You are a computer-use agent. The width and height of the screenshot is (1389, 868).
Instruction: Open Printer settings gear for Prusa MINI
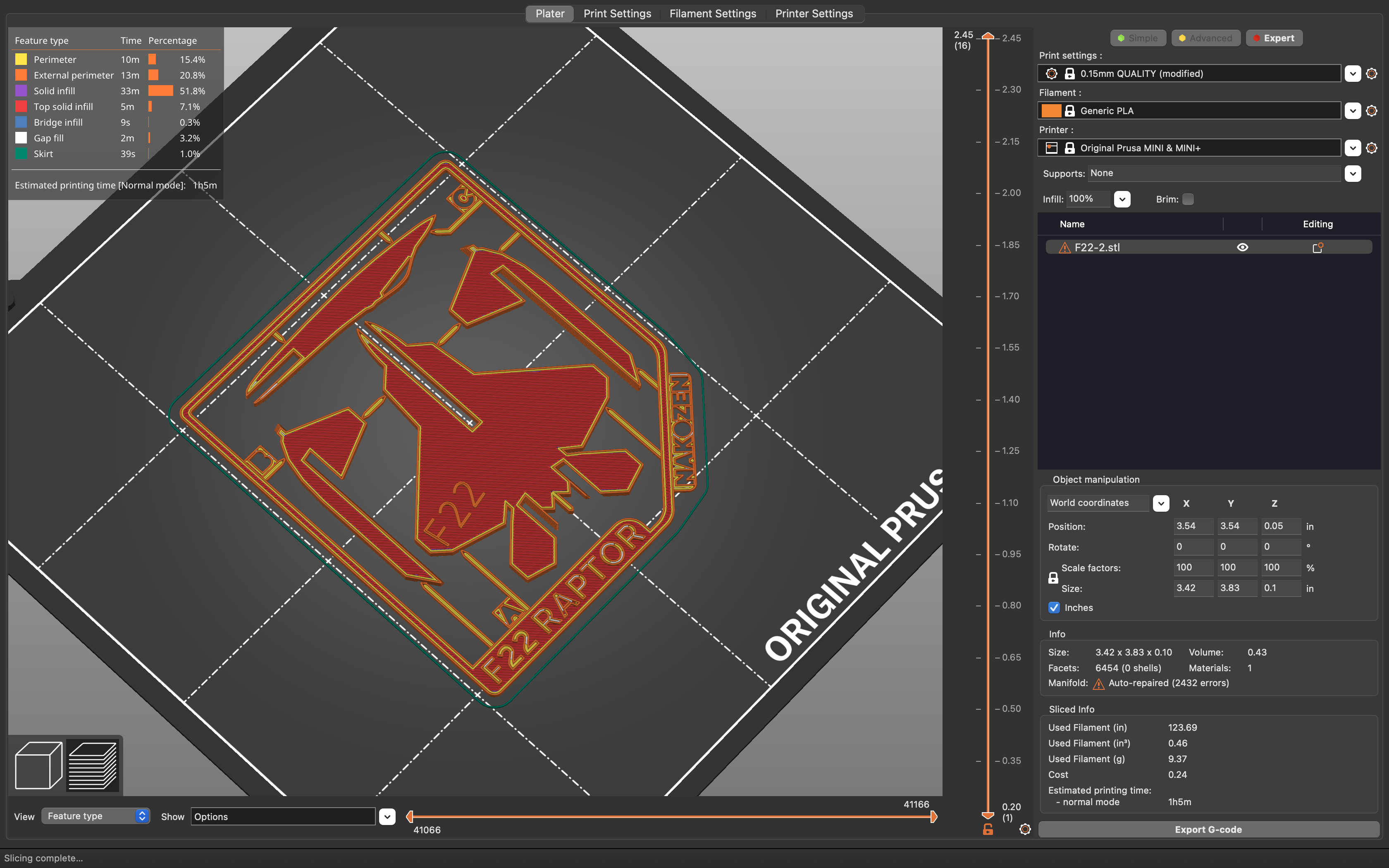coord(1371,148)
